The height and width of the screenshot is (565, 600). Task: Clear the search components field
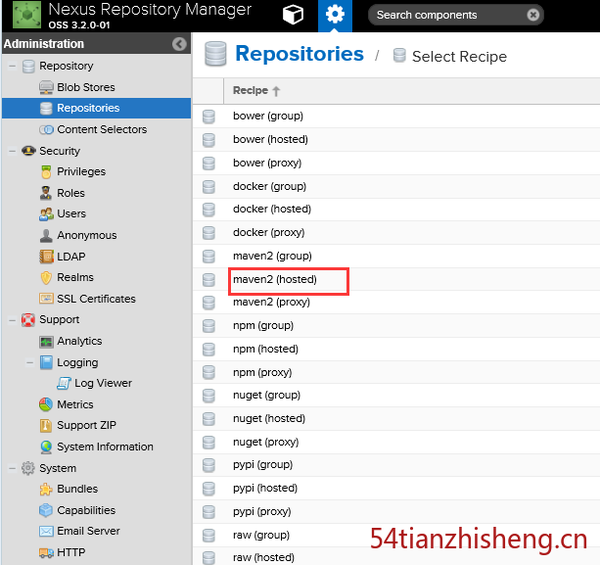(533, 15)
